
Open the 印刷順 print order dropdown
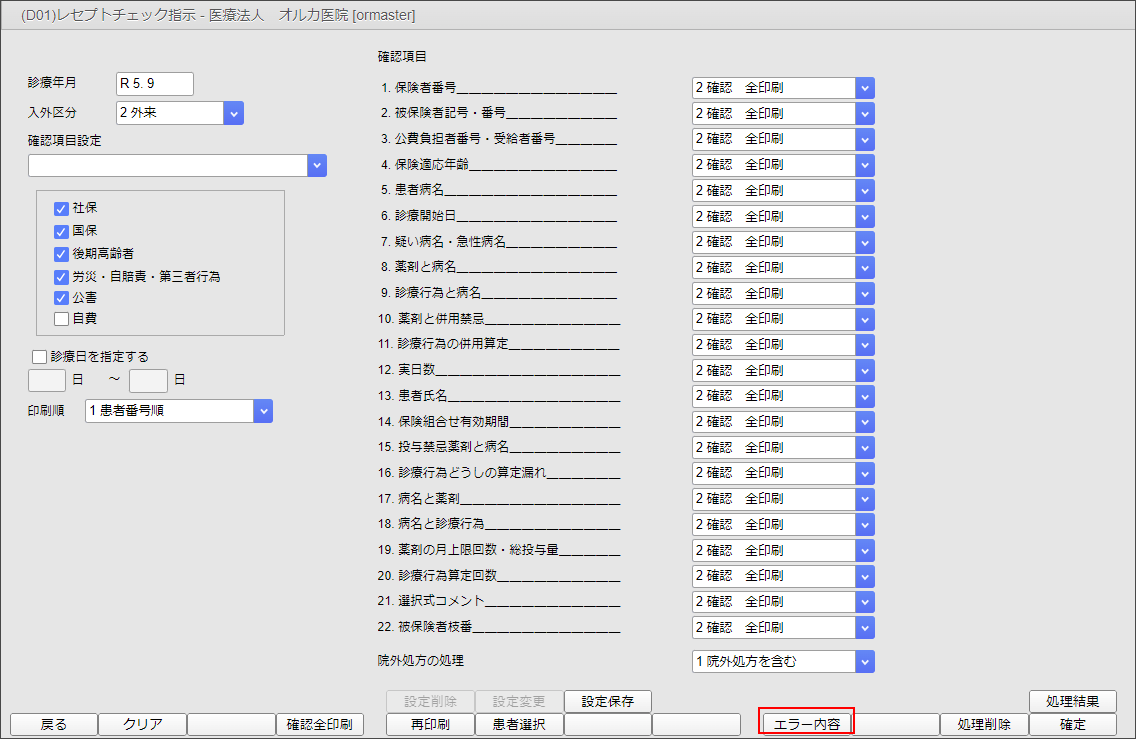point(262,410)
